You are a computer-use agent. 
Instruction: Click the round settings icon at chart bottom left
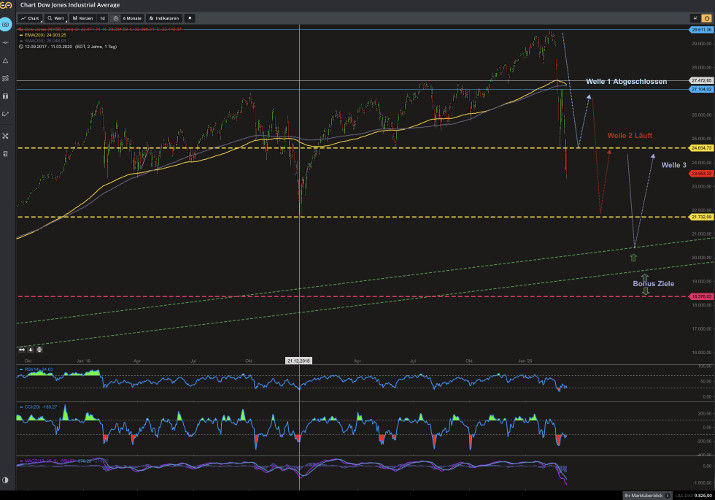pos(39,350)
